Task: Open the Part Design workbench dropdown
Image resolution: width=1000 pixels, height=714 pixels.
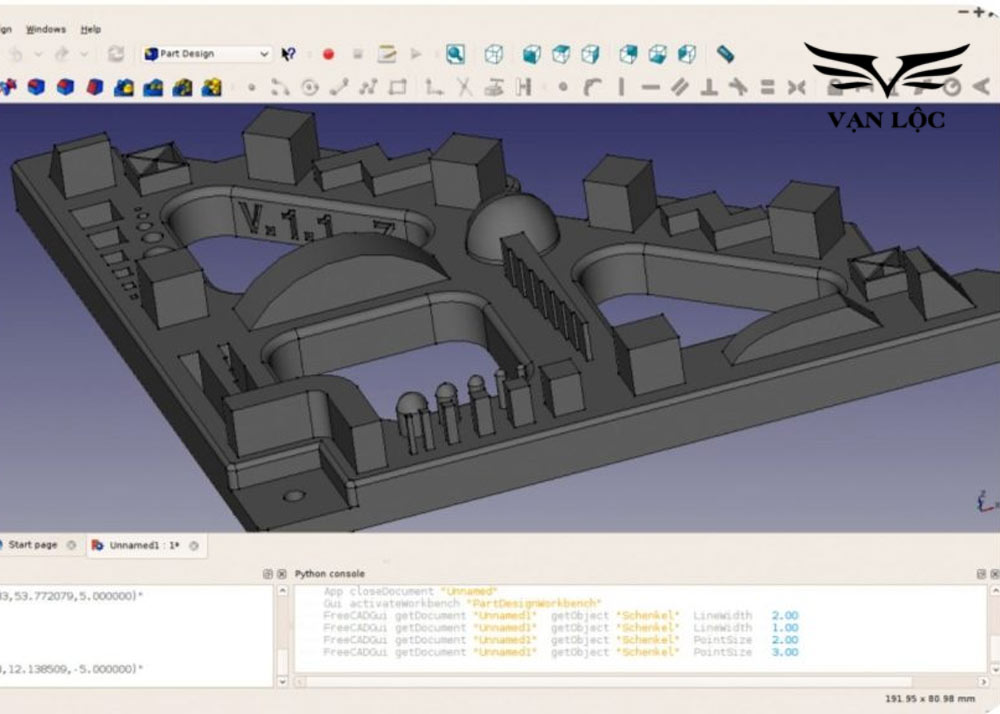Action: click(265, 55)
